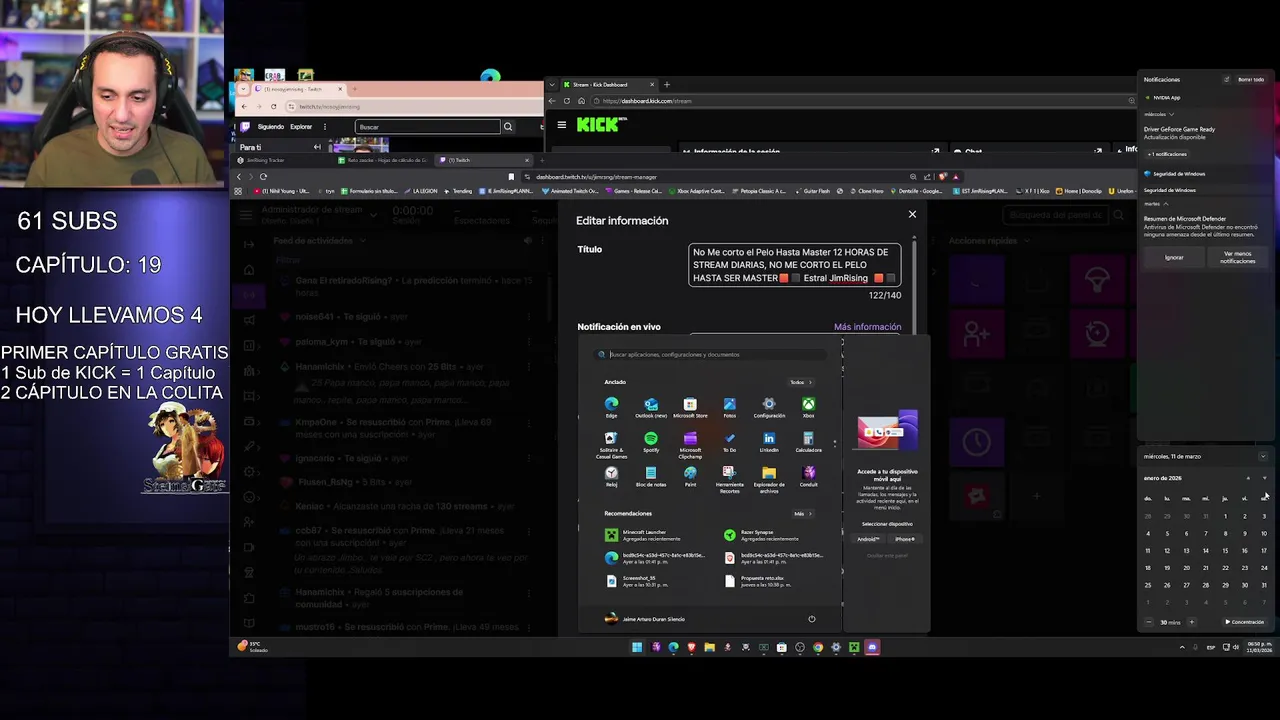Image resolution: width=1280 pixels, height=720 pixels.
Task: Click Ocultar este panel link
Action: pyautogui.click(x=887, y=555)
